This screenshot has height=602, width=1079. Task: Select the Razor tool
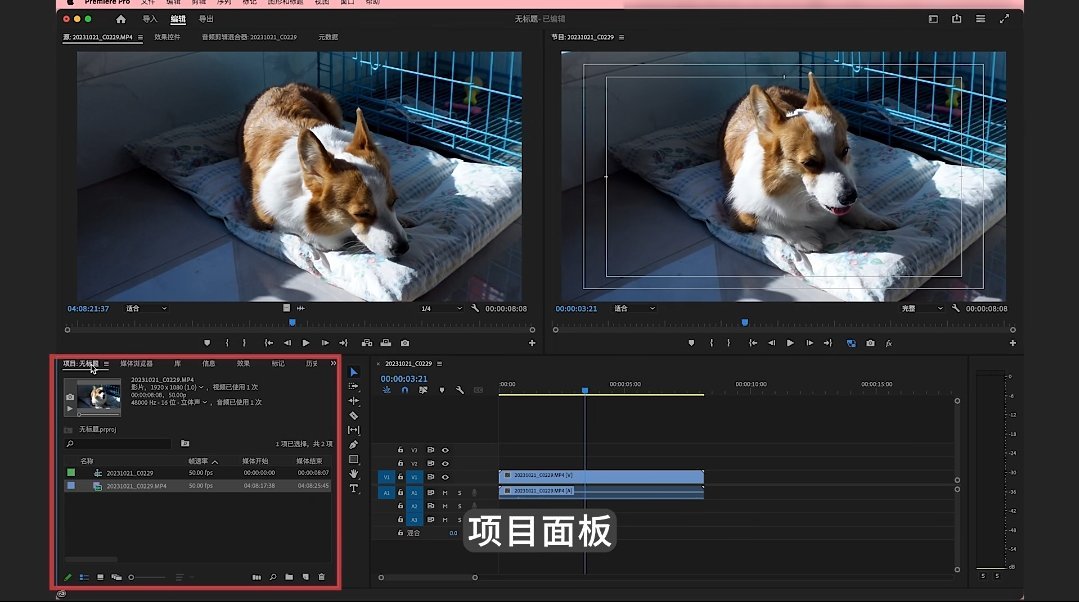tap(354, 416)
